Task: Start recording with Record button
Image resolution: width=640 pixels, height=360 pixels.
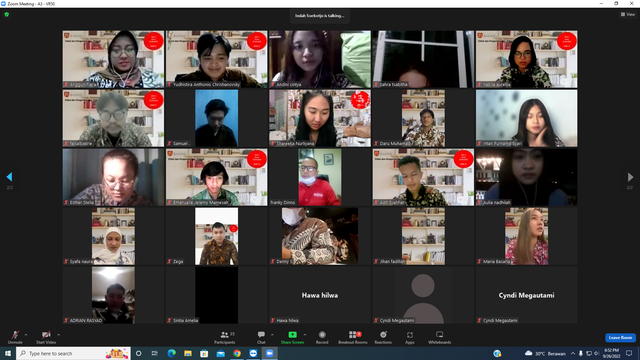Action: pyautogui.click(x=322, y=337)
